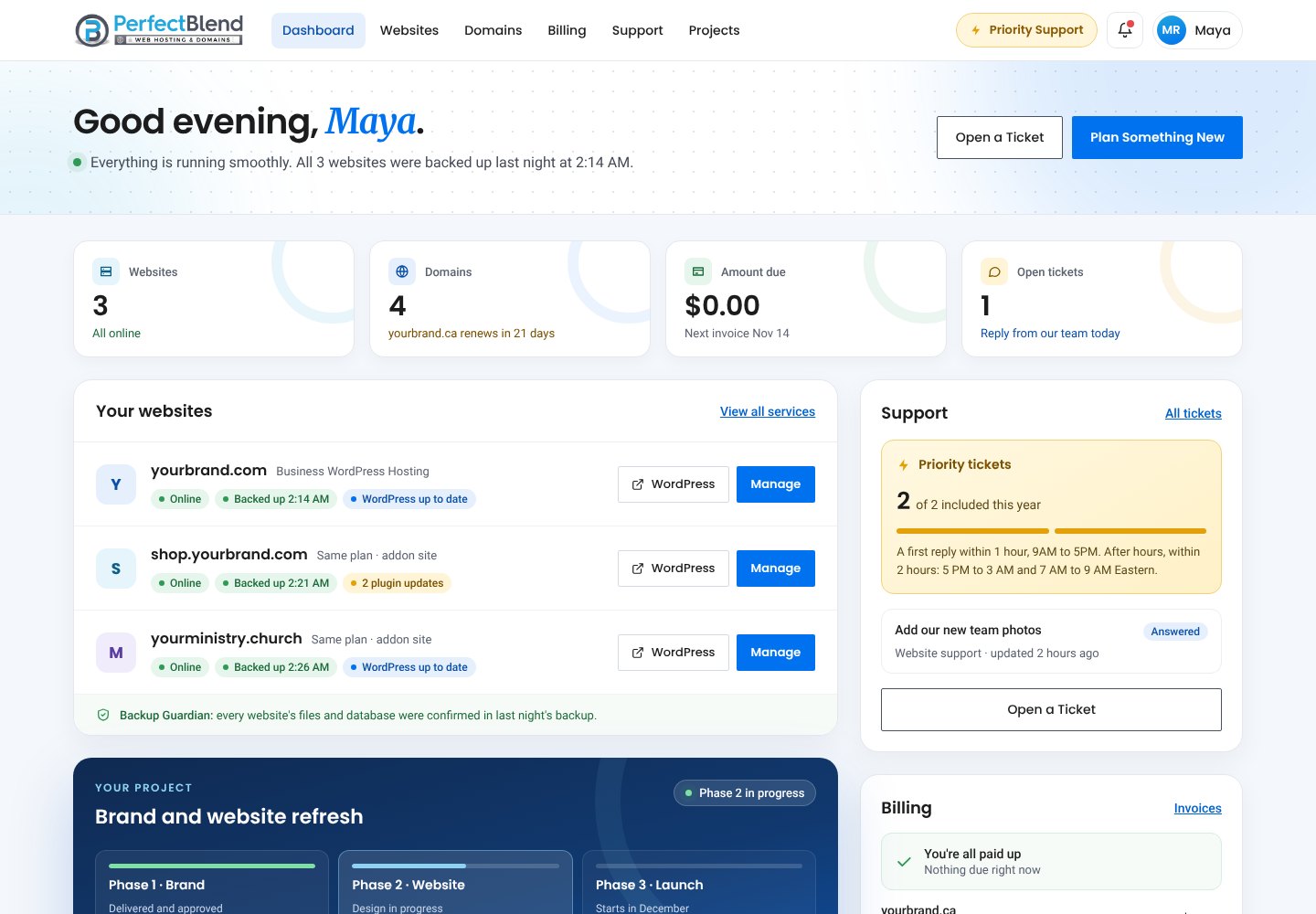Open the notifications bell
Image resolution: width=1316 pixels, height=914 pixels.
[1125, 30]
